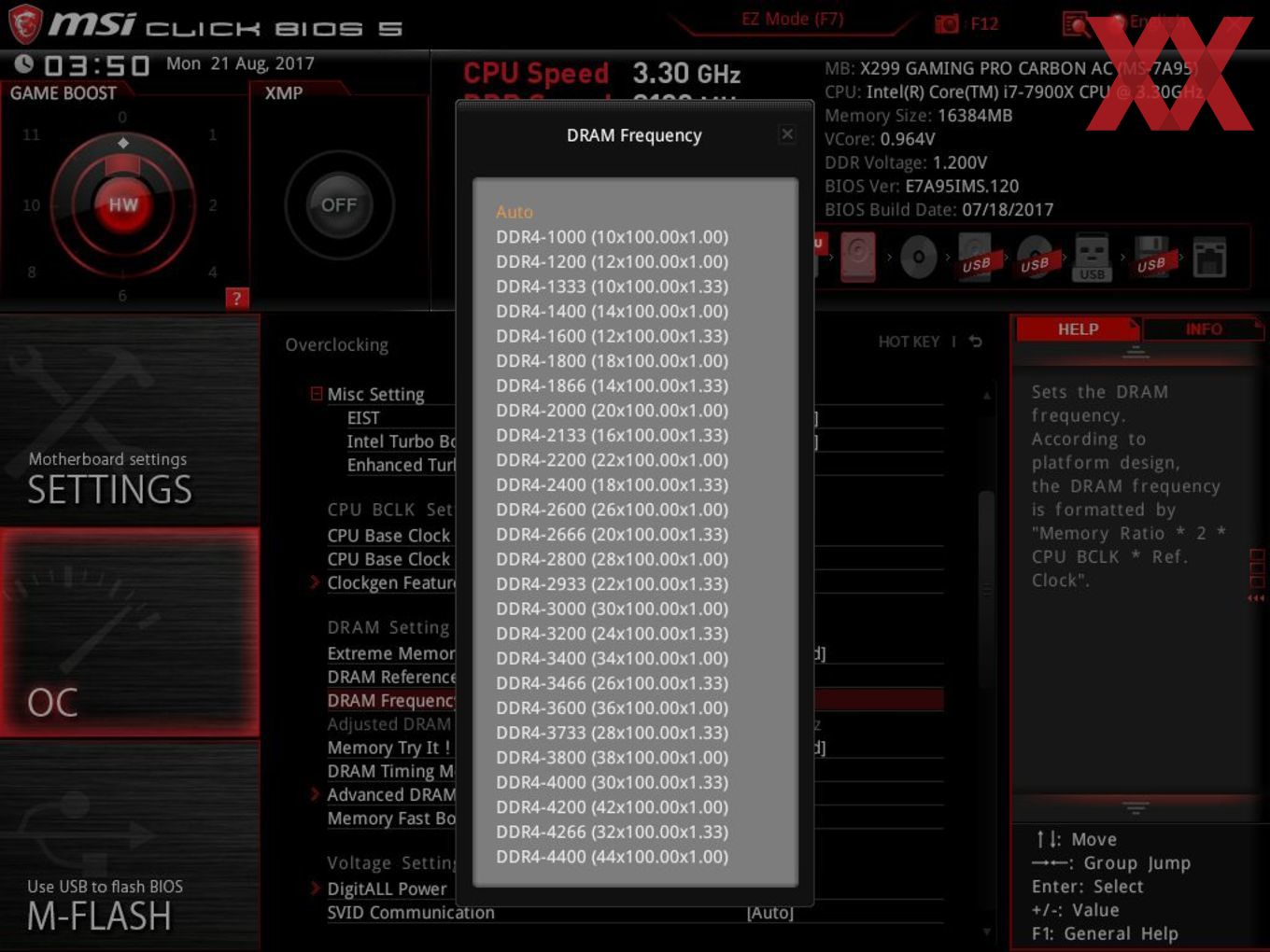Select hard disk boot device icon
The width and height of the screenshot is (1270, 952).
pyautogui.click(x=858, y=257)
